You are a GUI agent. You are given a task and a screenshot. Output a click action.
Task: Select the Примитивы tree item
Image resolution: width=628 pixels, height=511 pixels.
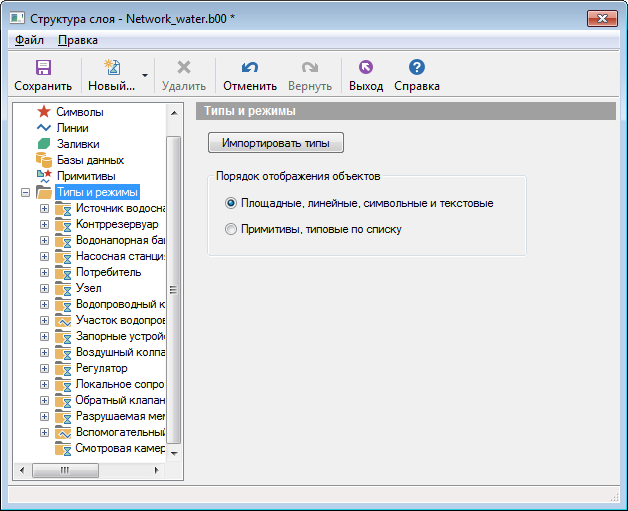tap(86, 176)
